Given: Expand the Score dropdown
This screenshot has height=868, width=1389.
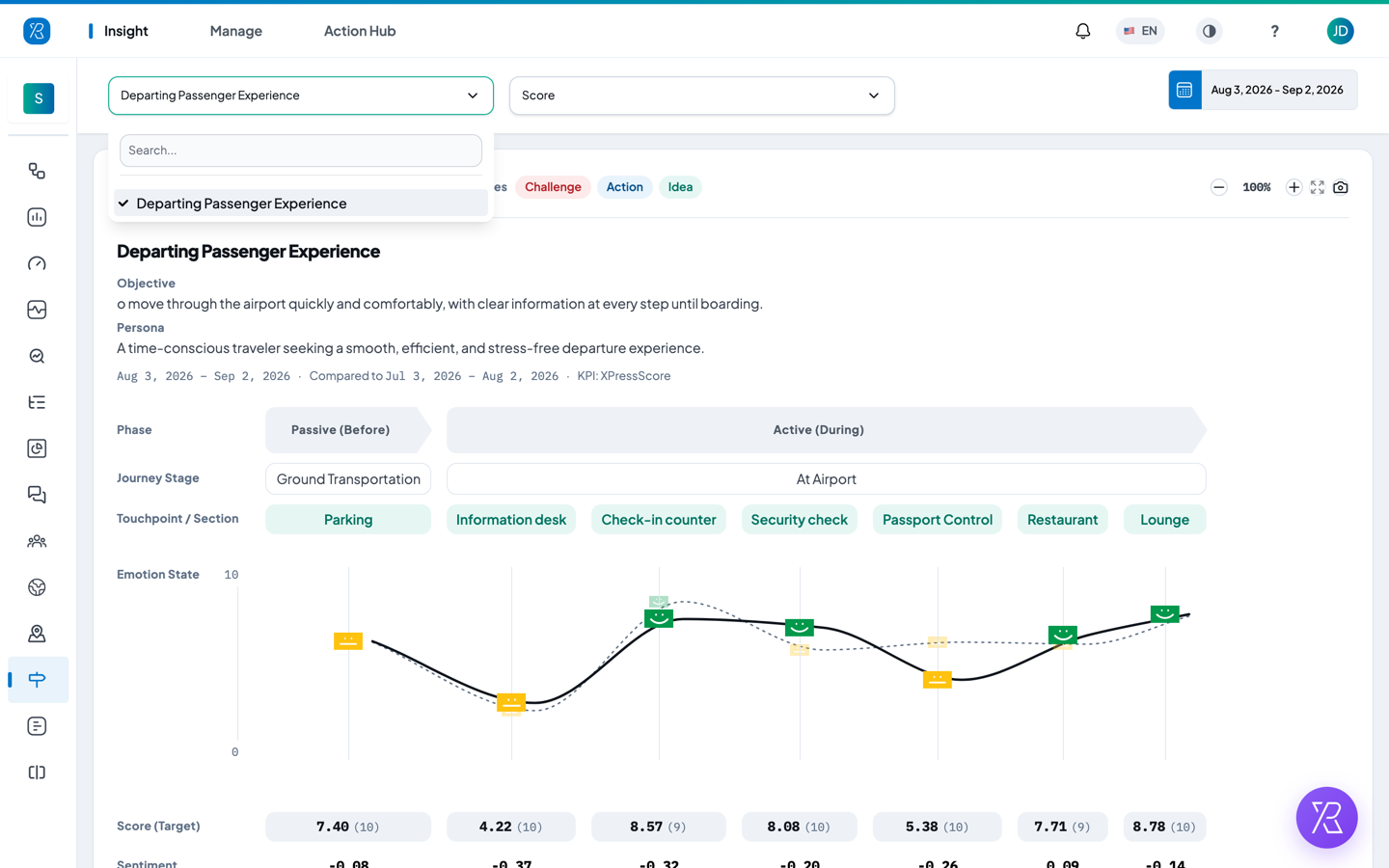Looking at the screenshot, I should (x=702, y=95).
